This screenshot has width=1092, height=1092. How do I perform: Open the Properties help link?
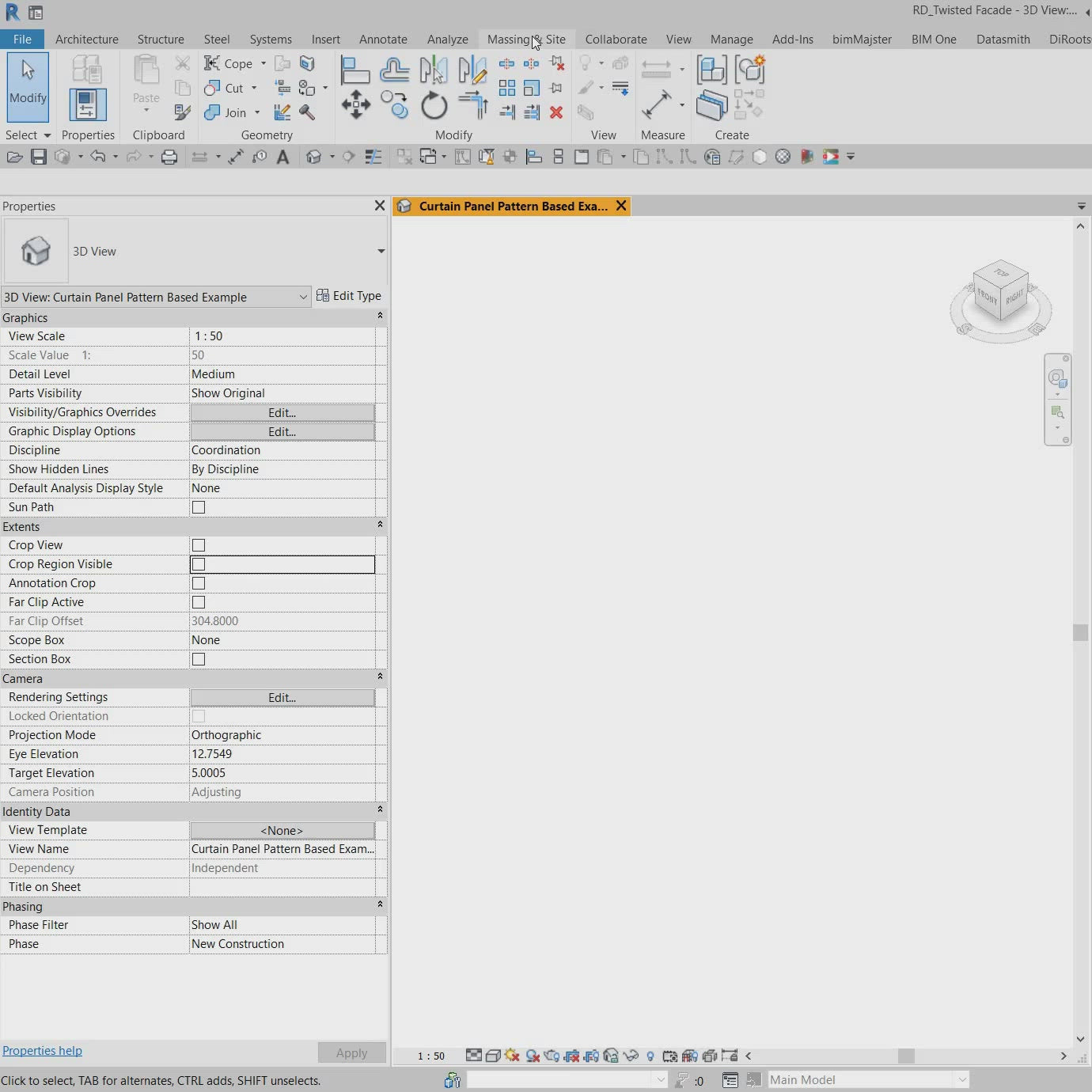42,1050
